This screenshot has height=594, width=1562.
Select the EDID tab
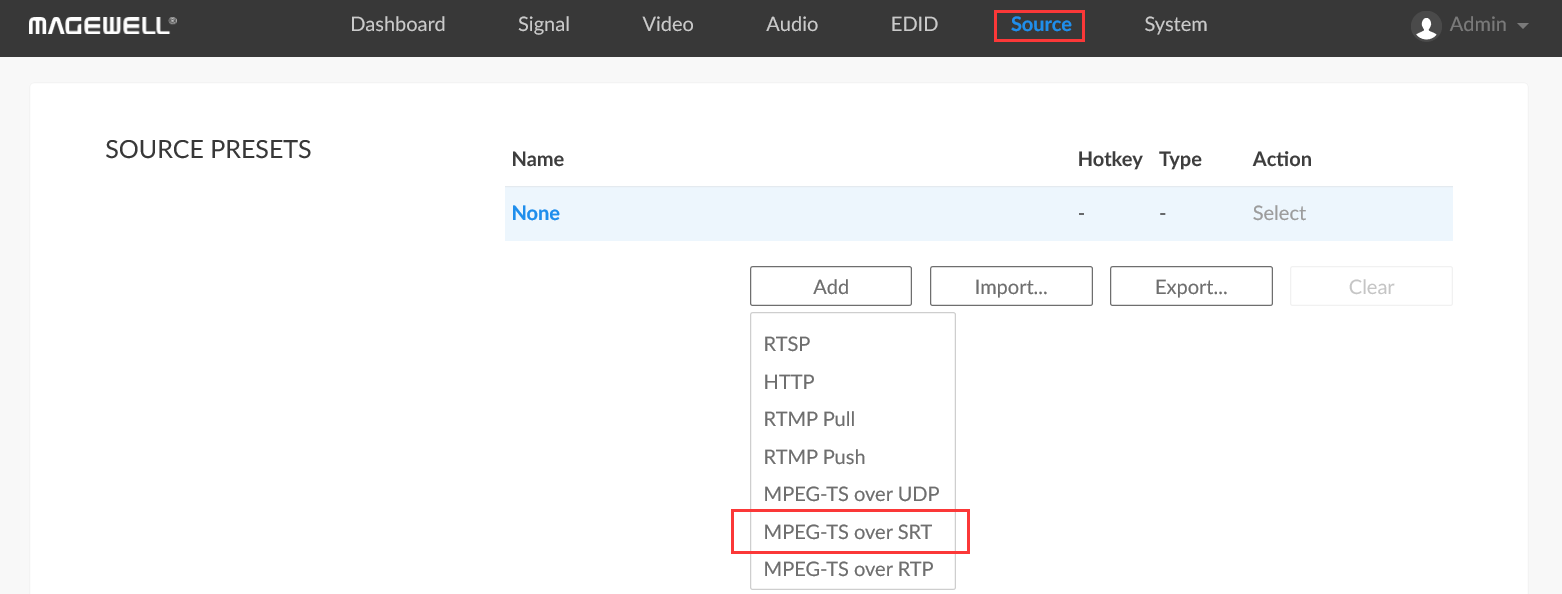pyautogui.click(x=914, y=25)
